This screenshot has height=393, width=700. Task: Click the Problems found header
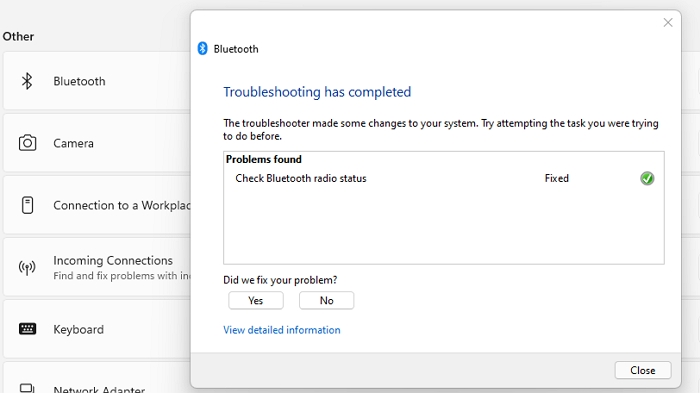click(x=263, y=159)
